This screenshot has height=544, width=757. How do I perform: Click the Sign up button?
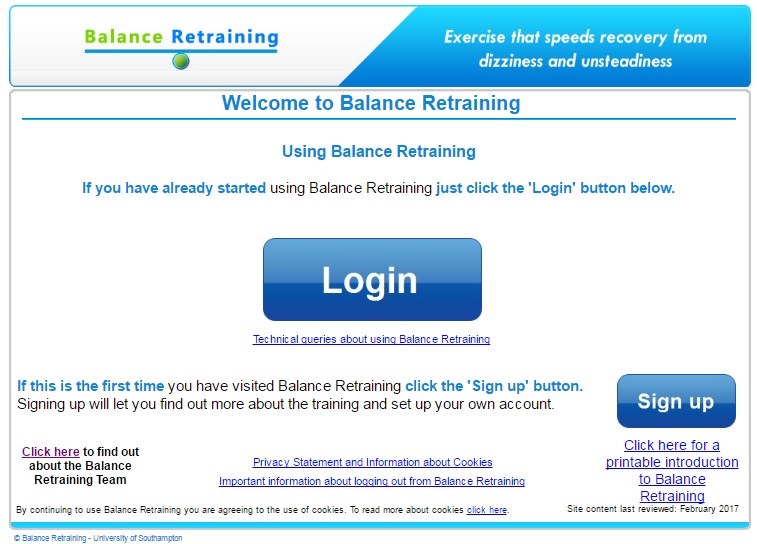click(x=675, y=401)
